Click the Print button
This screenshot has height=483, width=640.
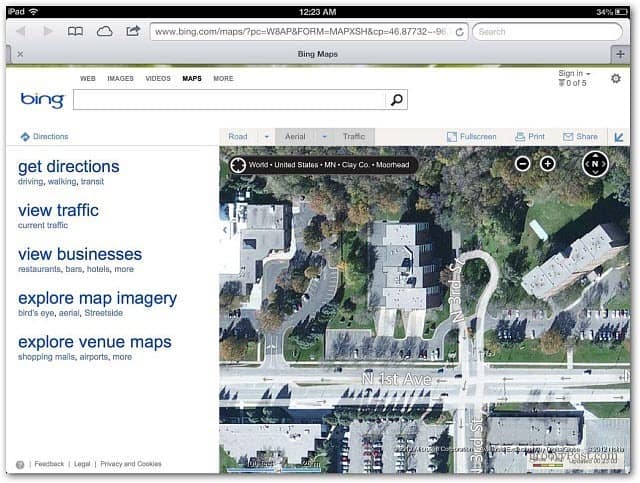pos(530,137)
